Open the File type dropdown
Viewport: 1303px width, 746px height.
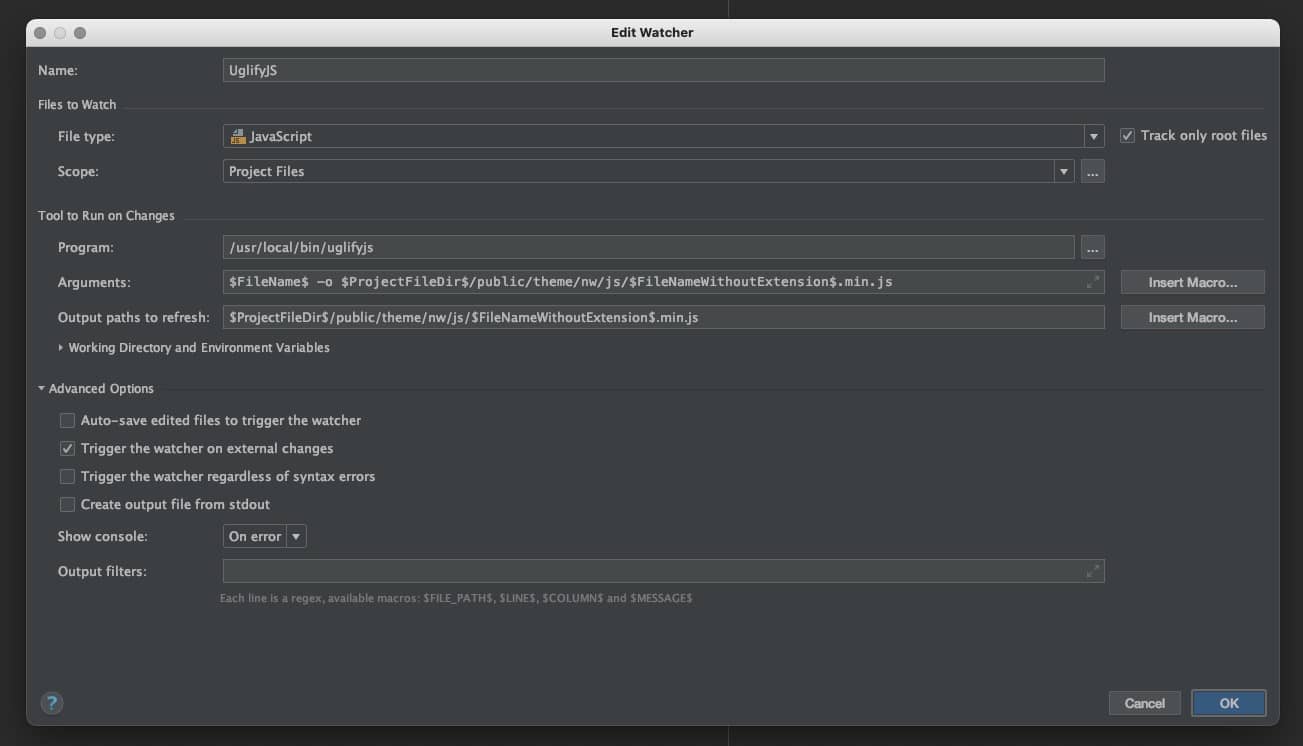(x=1094, y=136)
